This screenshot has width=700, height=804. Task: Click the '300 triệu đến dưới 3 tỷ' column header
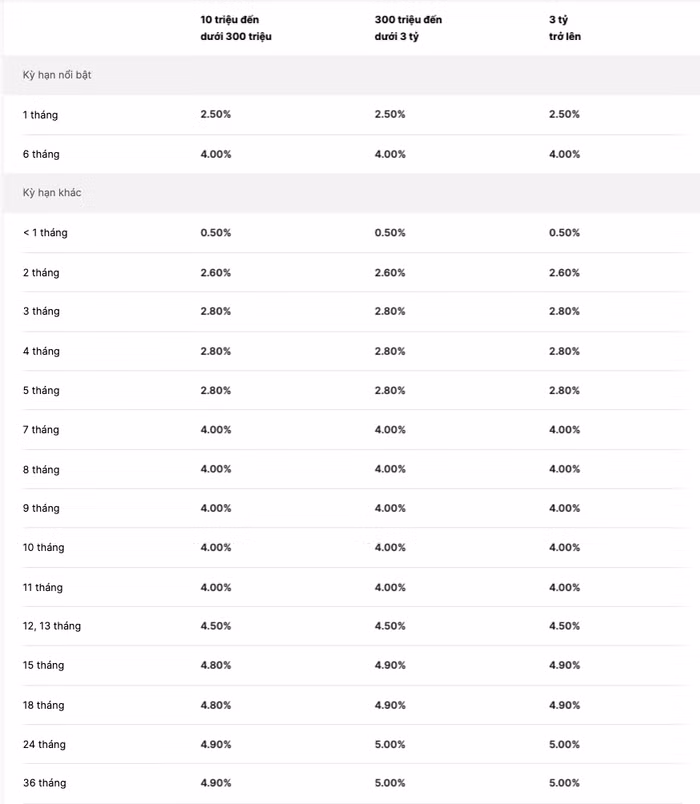(409, 28)
